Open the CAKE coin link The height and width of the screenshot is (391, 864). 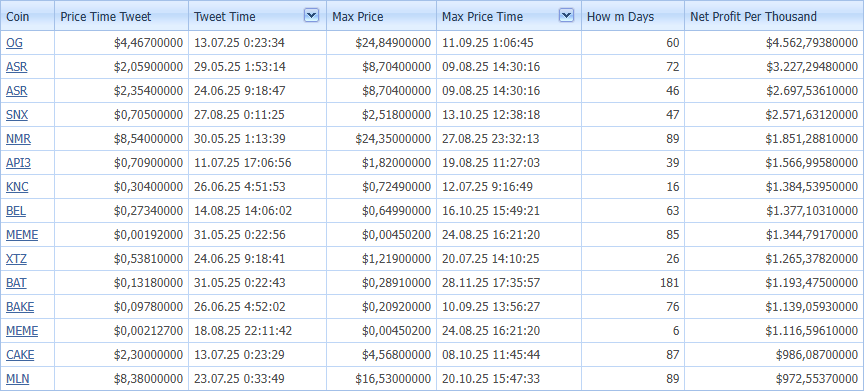[20, 355]
